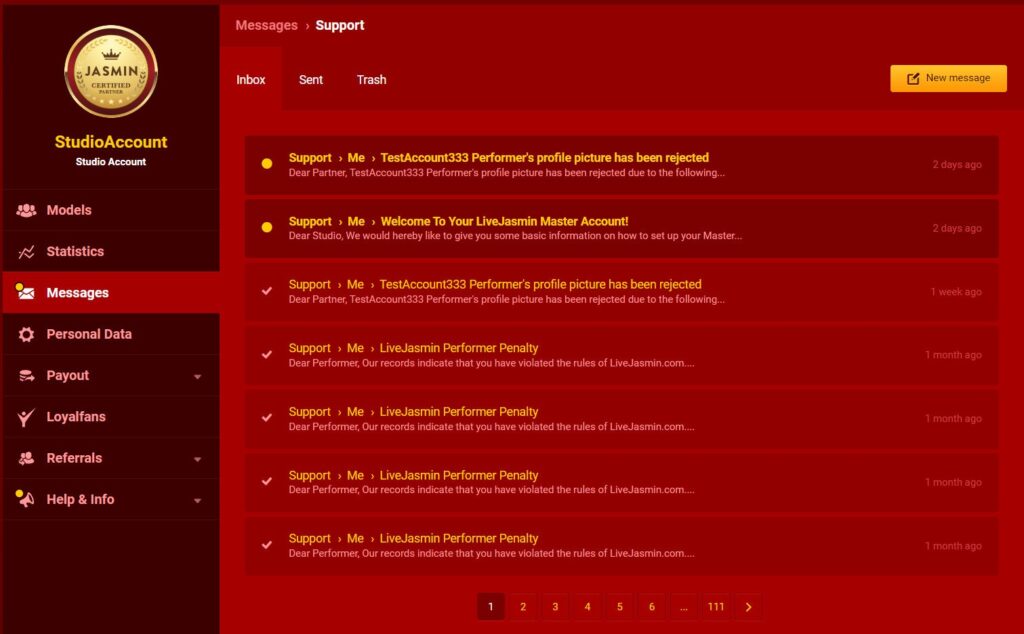
Task: Click the compose icon on New message button
Action: point(913,78)
